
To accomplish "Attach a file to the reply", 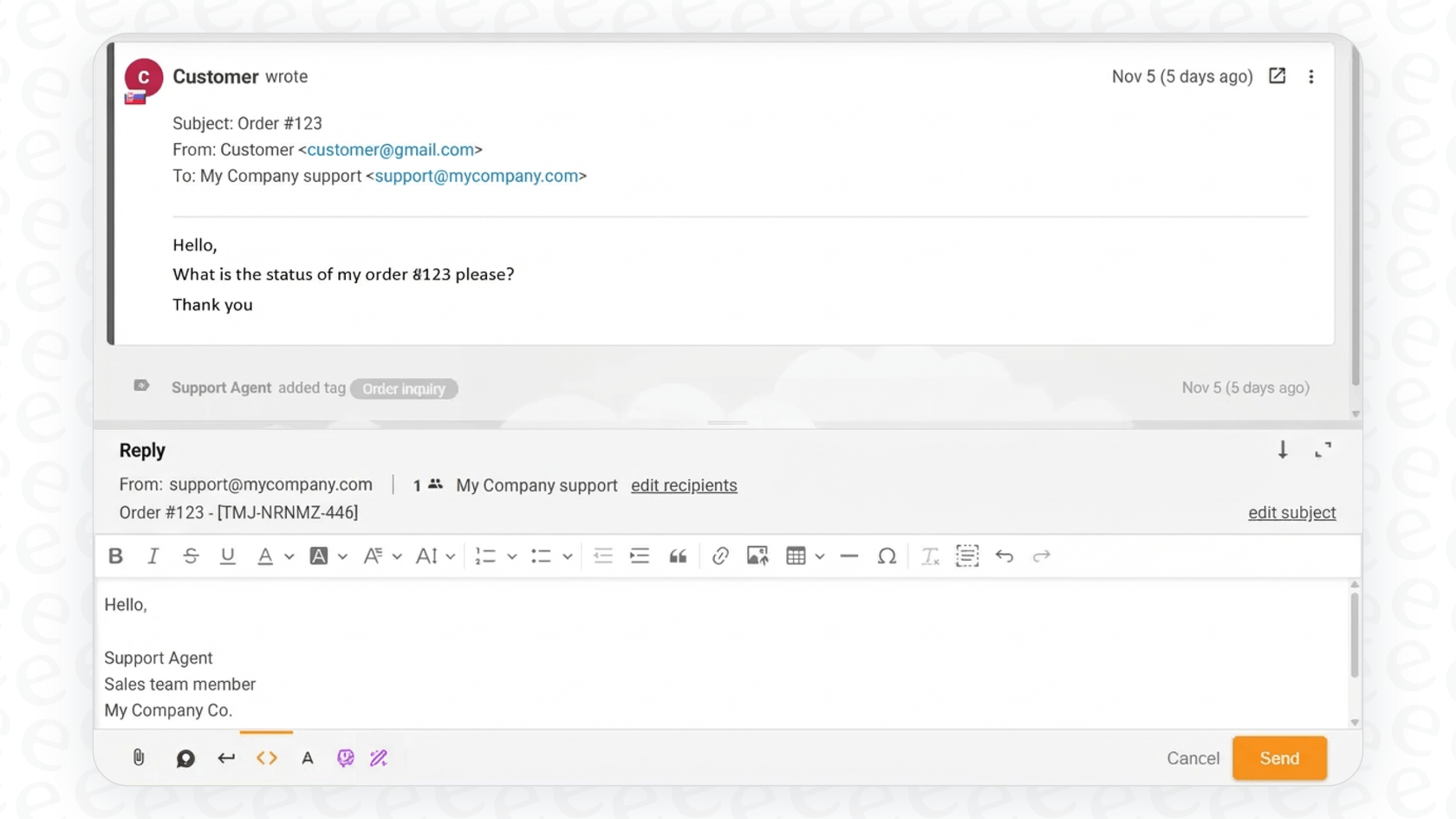I will coord(139,757).
